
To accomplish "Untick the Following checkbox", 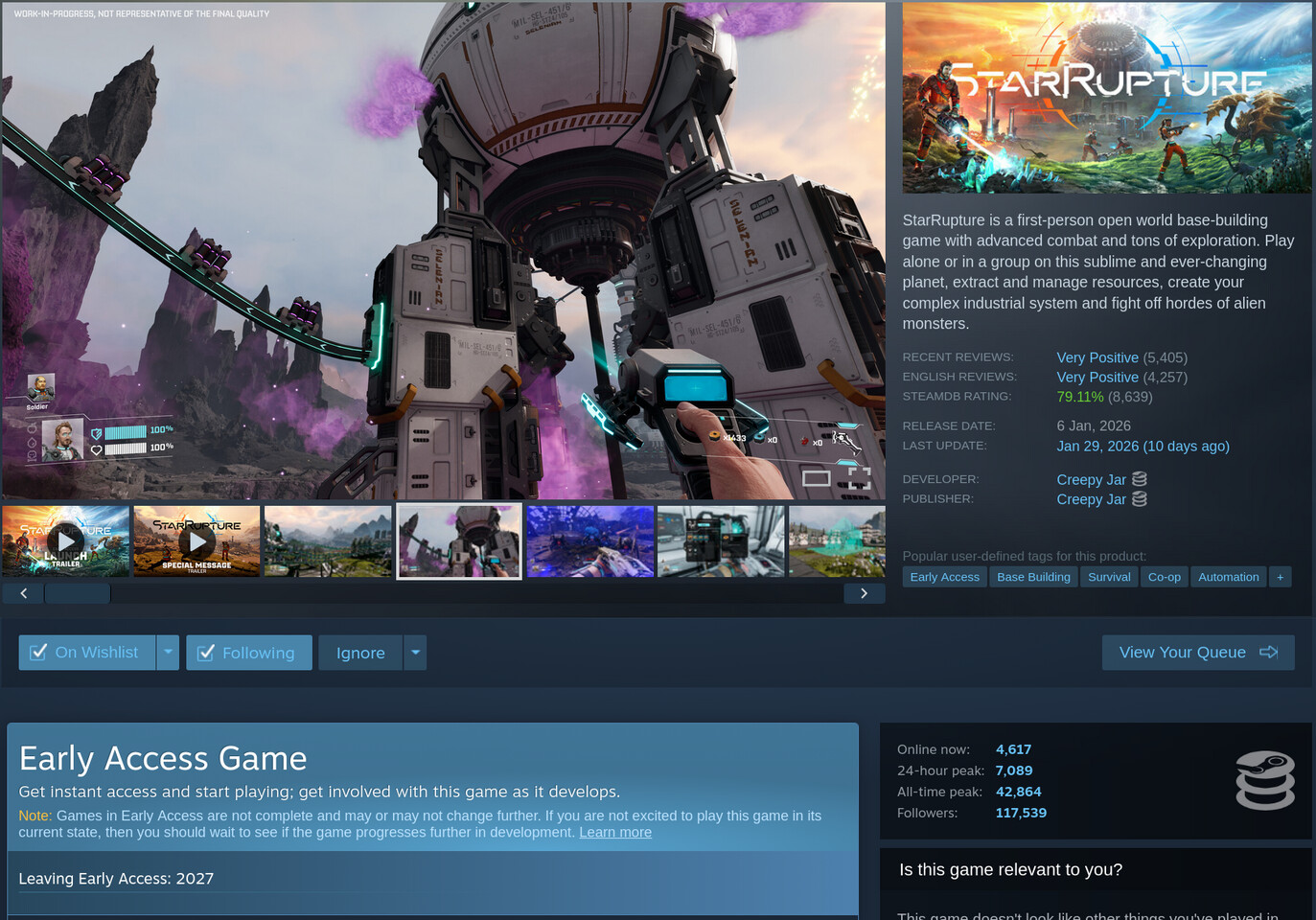I will (206, 652).
